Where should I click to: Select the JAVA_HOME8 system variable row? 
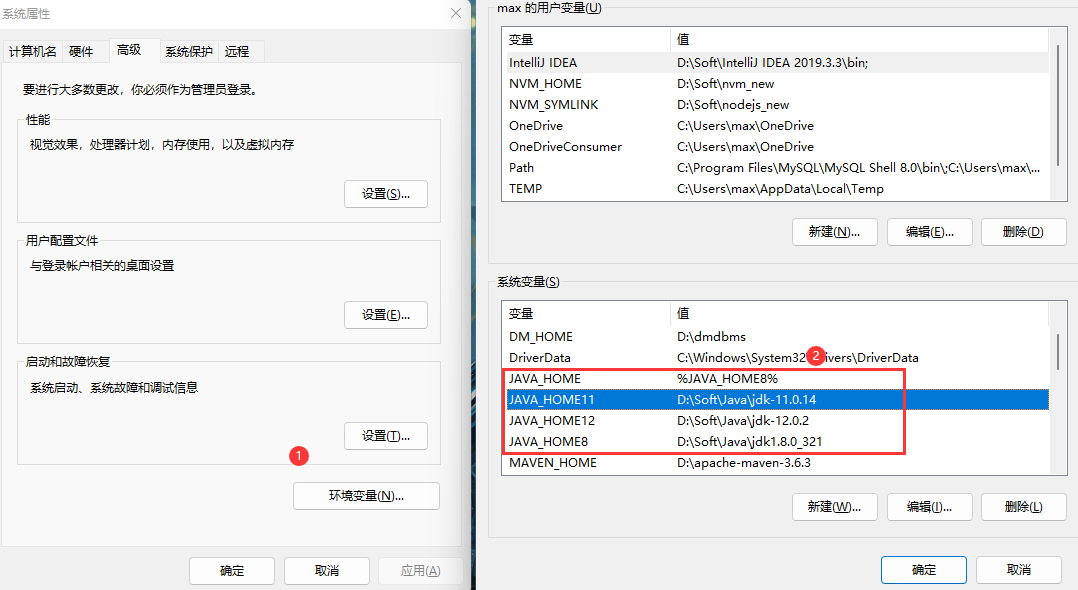[776, 441]
